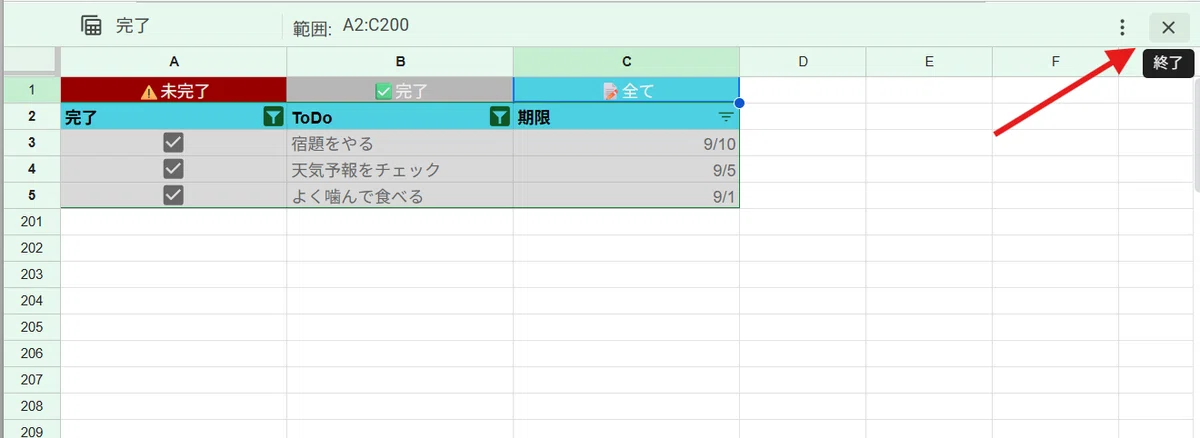Select the 9/10 deadline cell
The width and height of the screenshot is (1200, 438).
coord(627,143)
